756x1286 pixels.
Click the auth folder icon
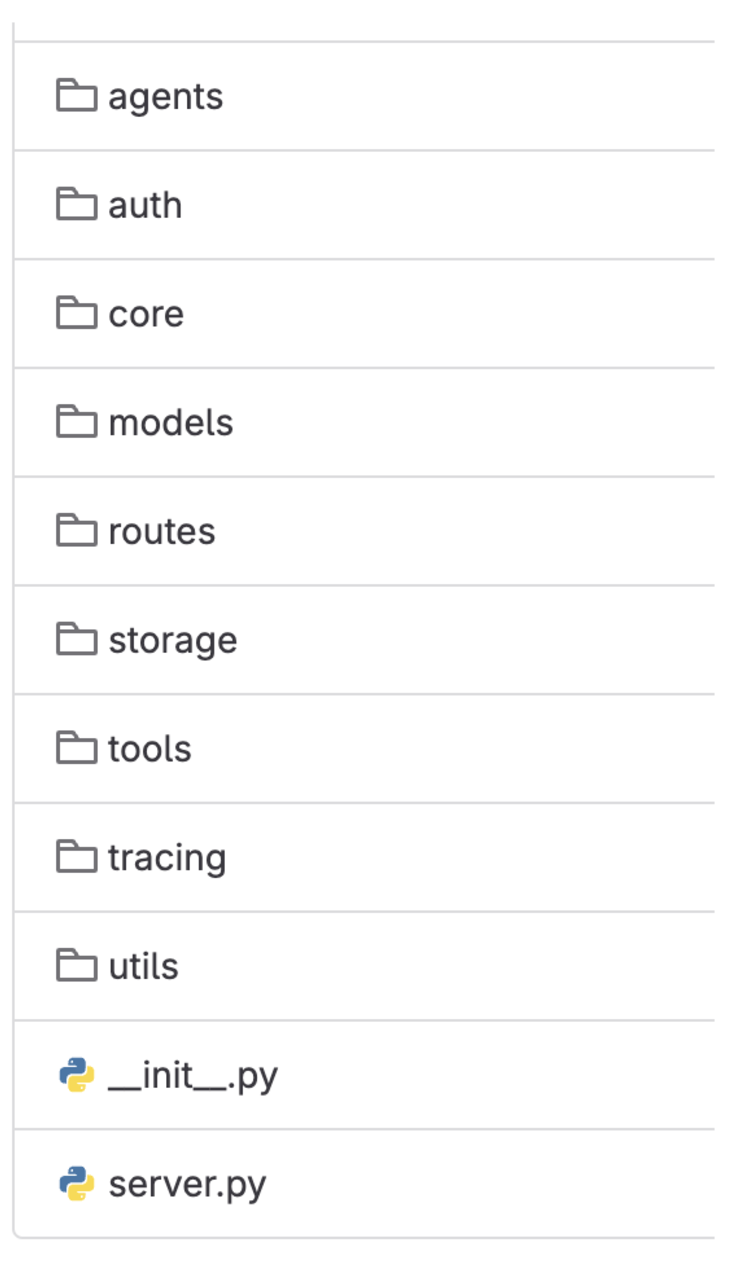[76, 205]
